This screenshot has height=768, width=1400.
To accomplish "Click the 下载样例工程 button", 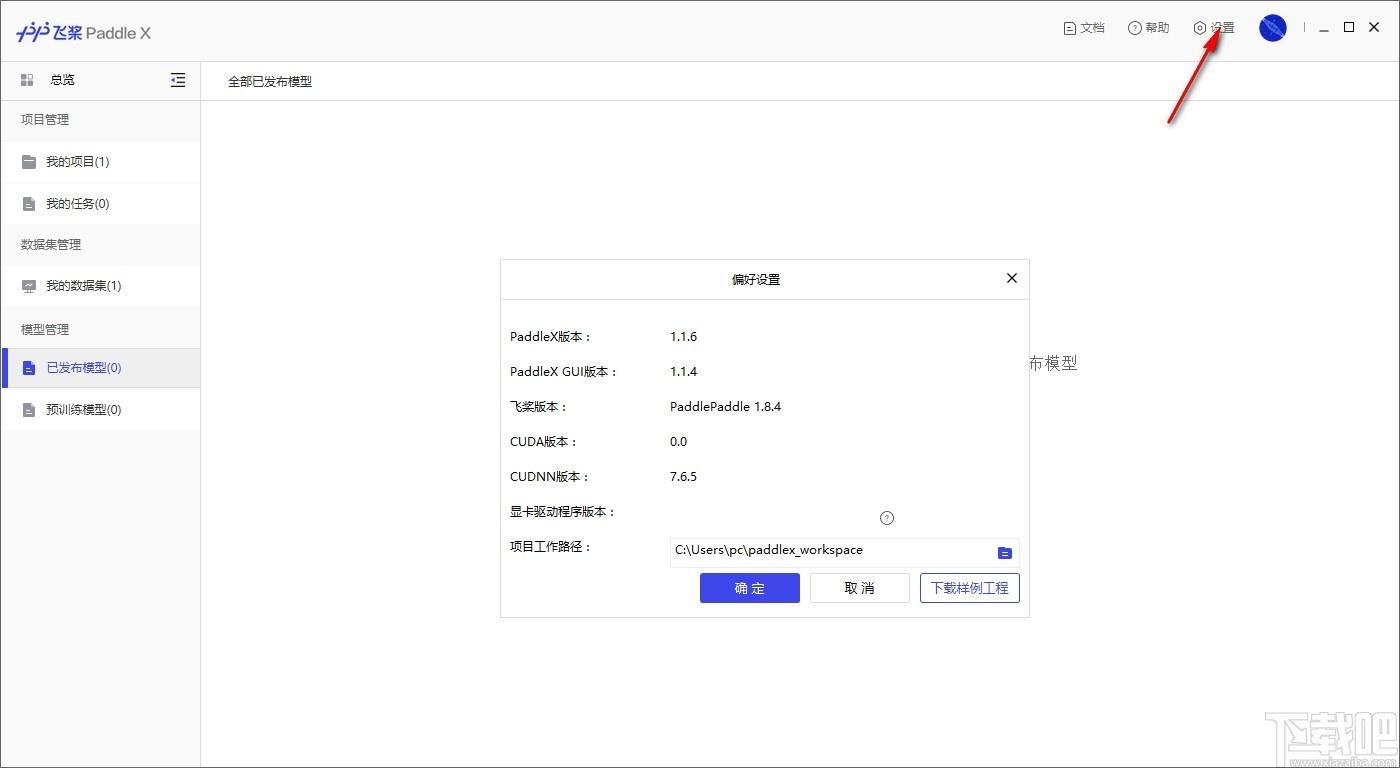I will 970,588.
